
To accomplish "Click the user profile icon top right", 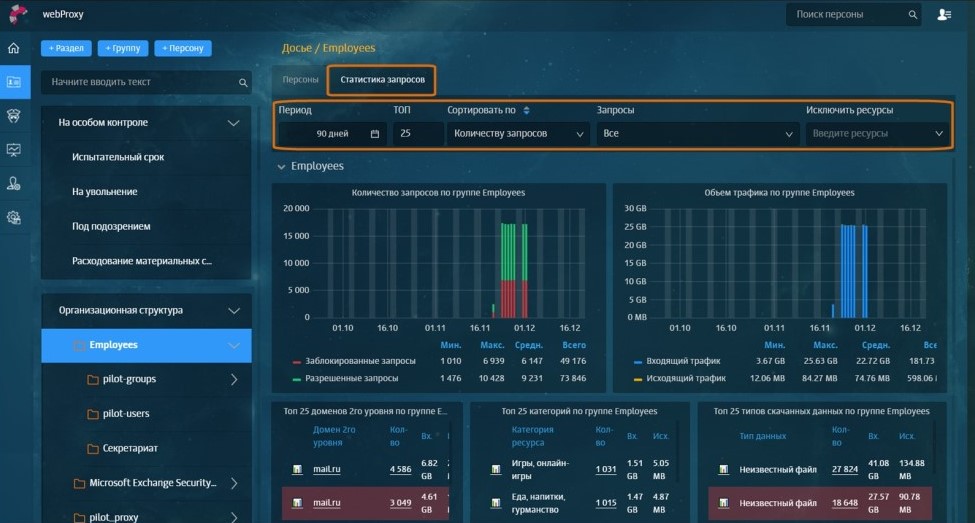I will [x=944, y=15].
